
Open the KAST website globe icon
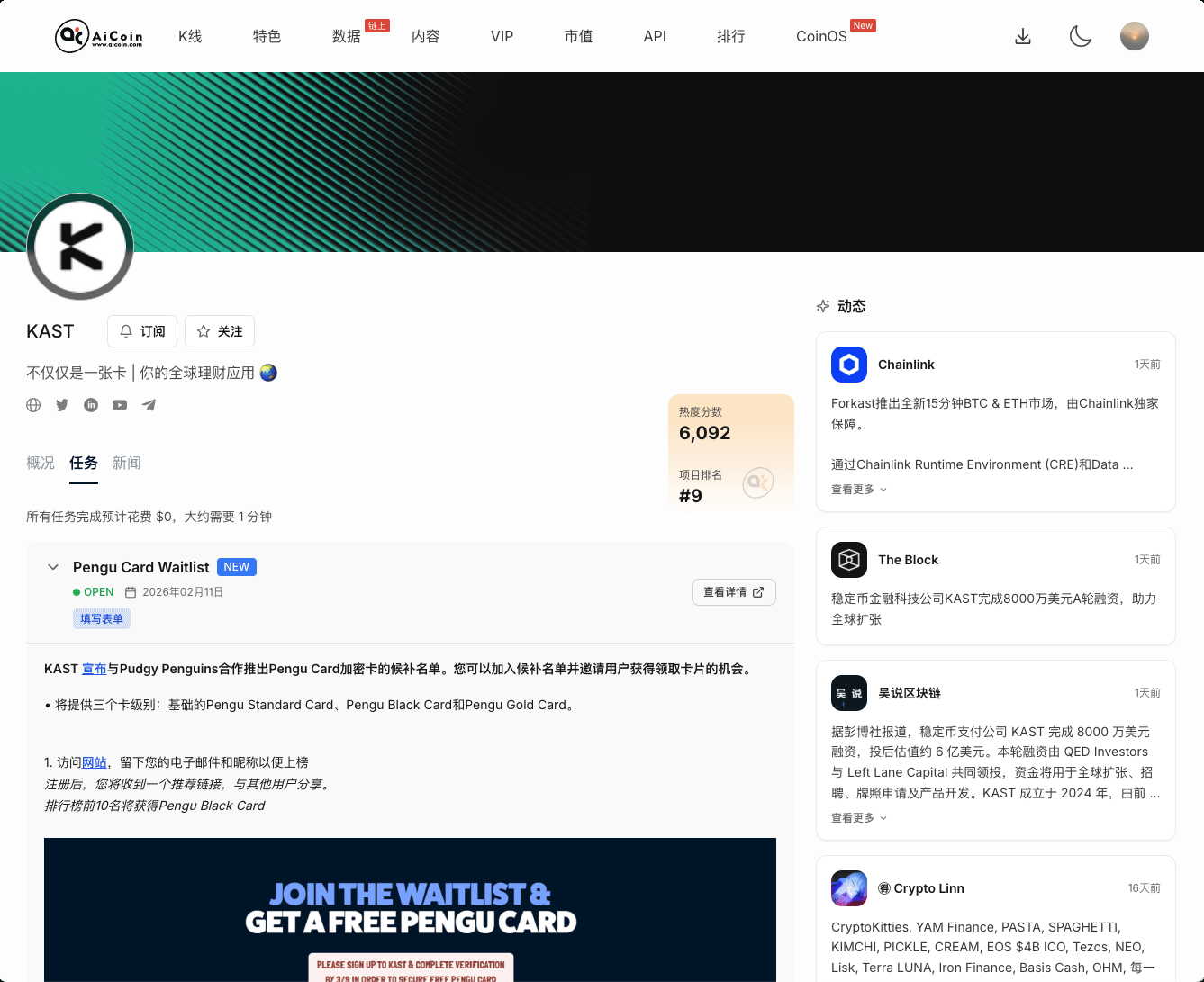(x=33, y=405)
